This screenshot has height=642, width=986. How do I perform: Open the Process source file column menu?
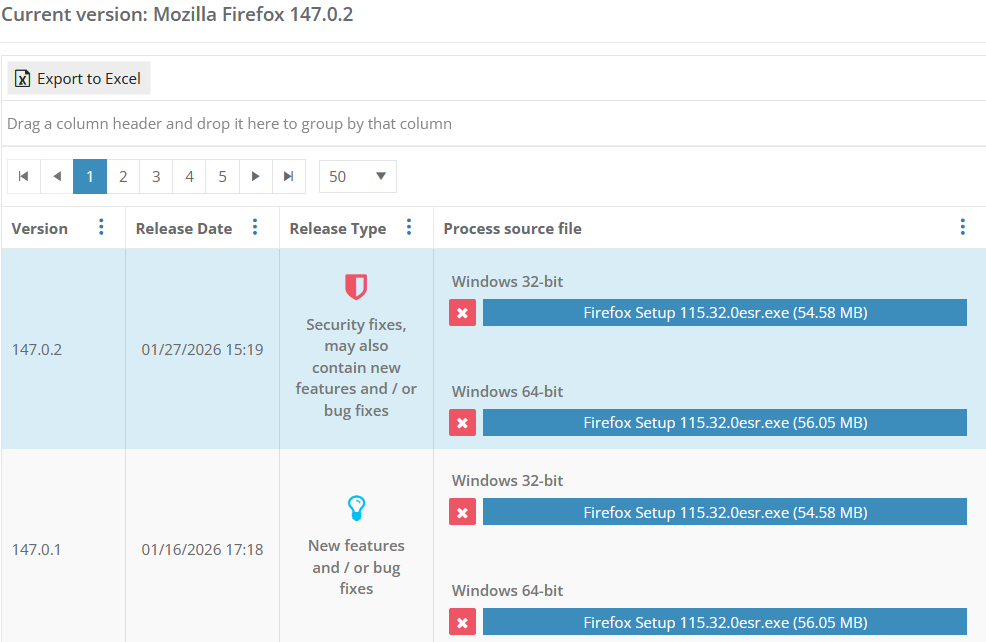point(962,227)
